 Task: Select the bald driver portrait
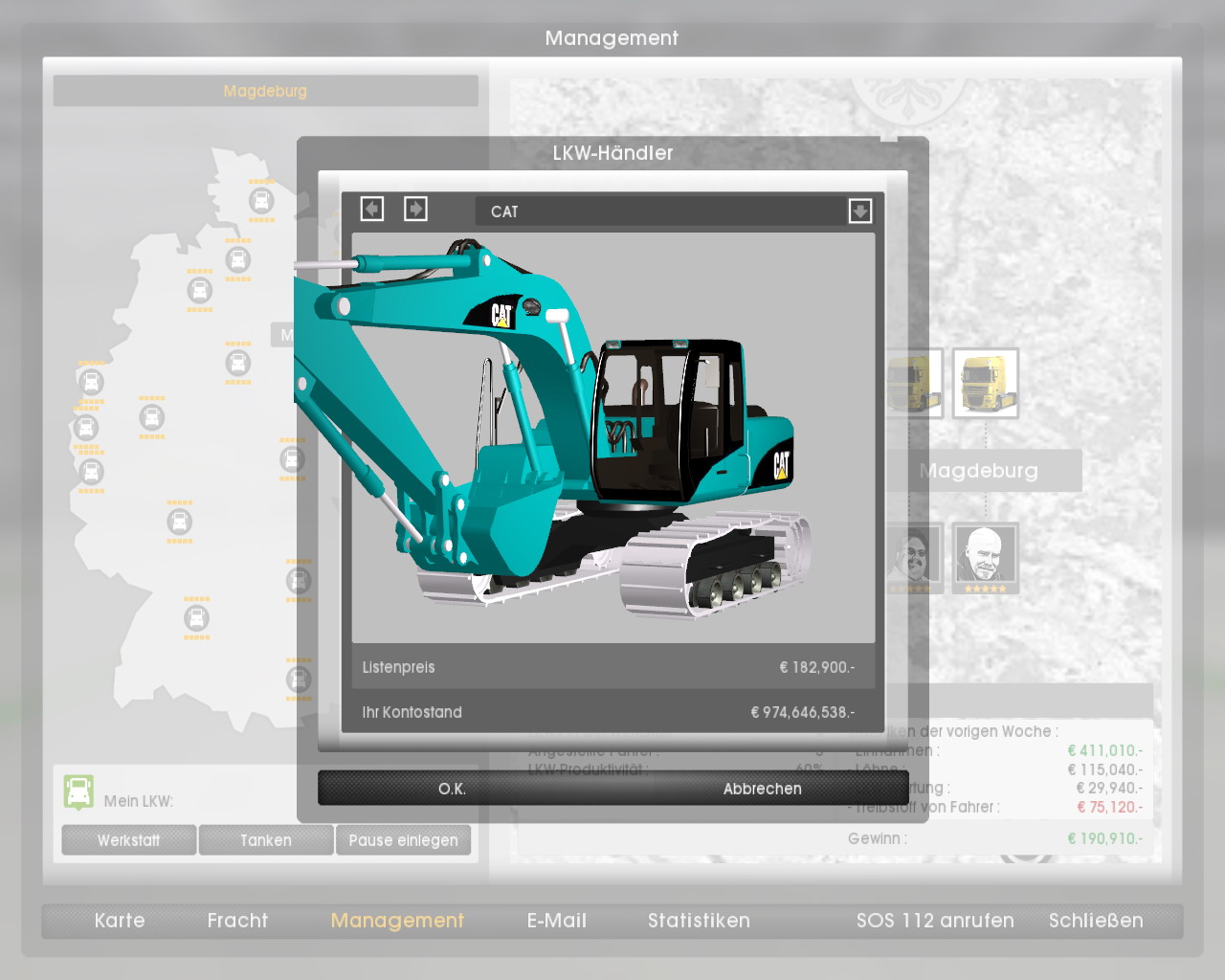pyautogui.click(x=985, y=556)
